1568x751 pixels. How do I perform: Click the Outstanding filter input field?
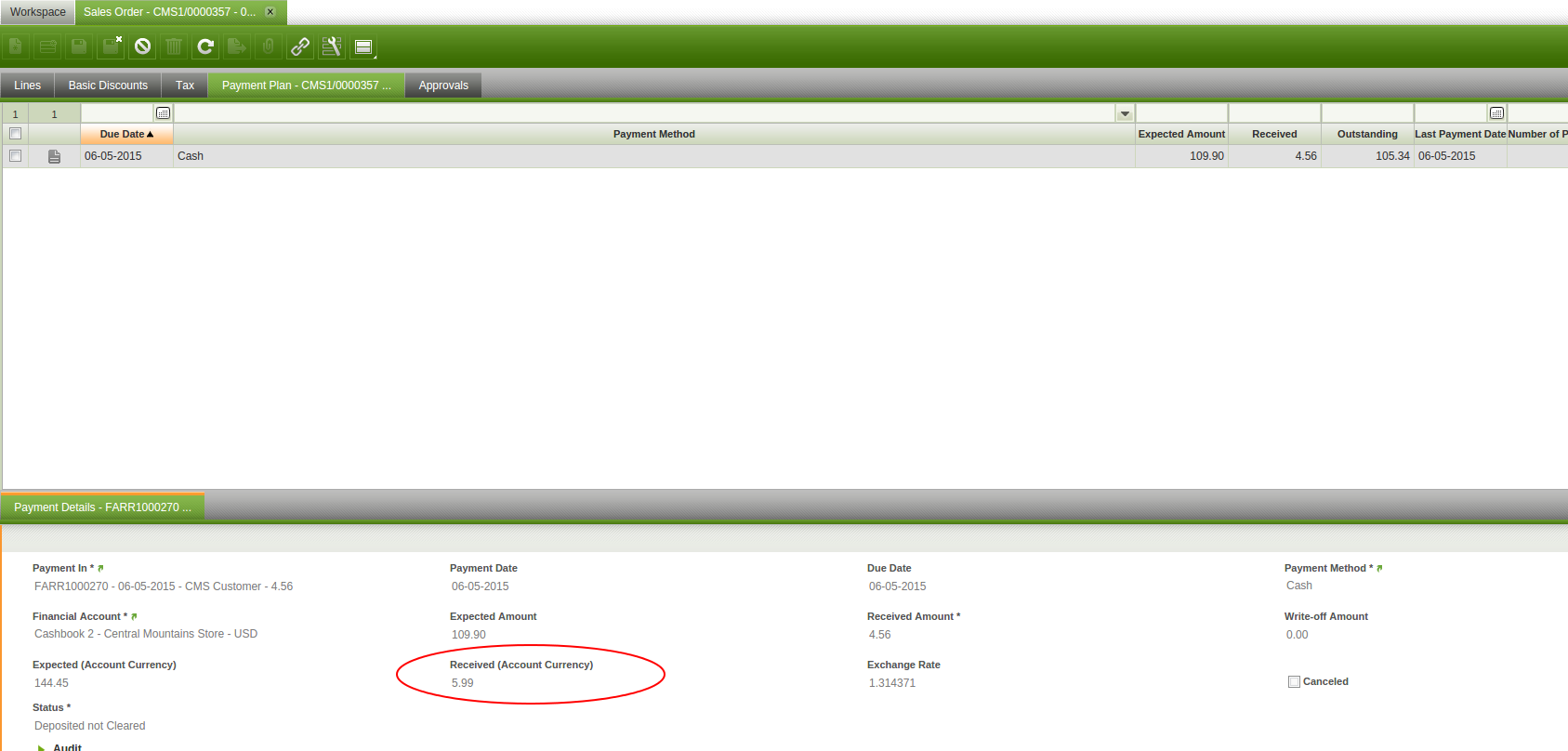click(1367, 113)
